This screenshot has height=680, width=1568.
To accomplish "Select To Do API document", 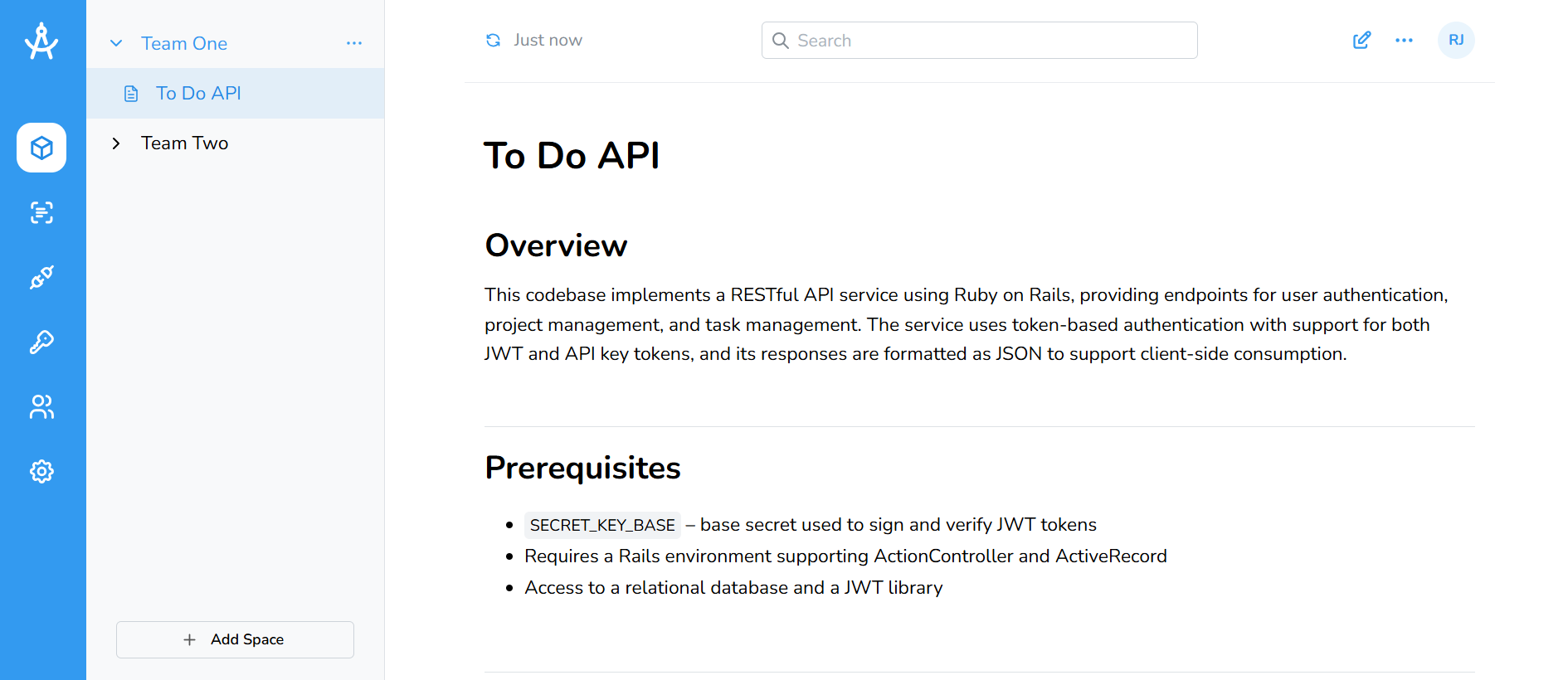I will (198, 94).
